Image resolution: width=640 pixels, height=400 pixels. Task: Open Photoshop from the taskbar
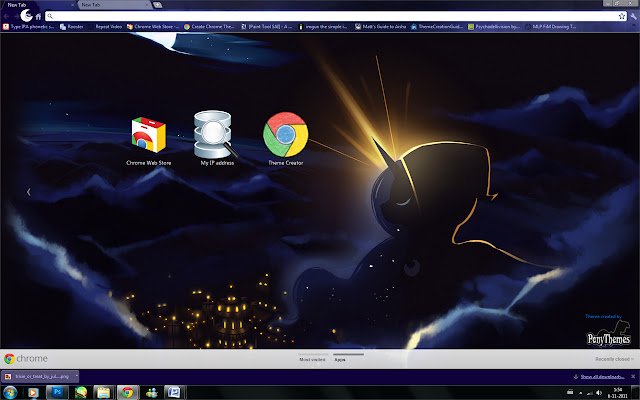click(58, 393)
